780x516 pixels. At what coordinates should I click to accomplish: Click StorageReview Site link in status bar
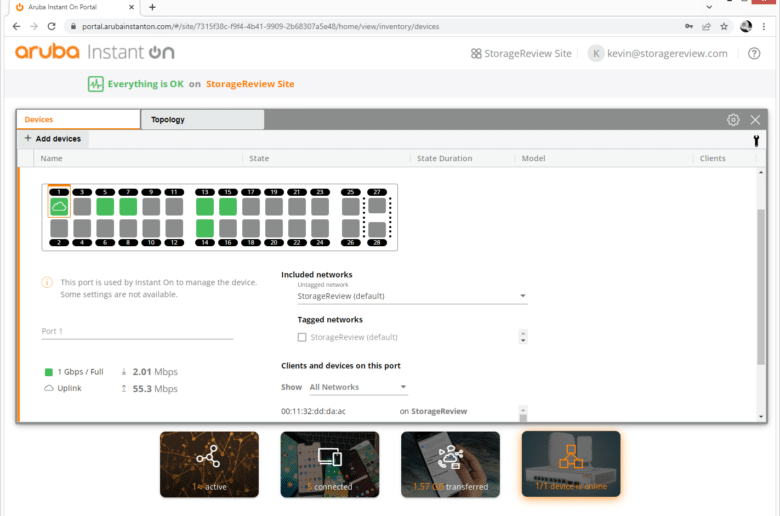[x=250, y=84]
